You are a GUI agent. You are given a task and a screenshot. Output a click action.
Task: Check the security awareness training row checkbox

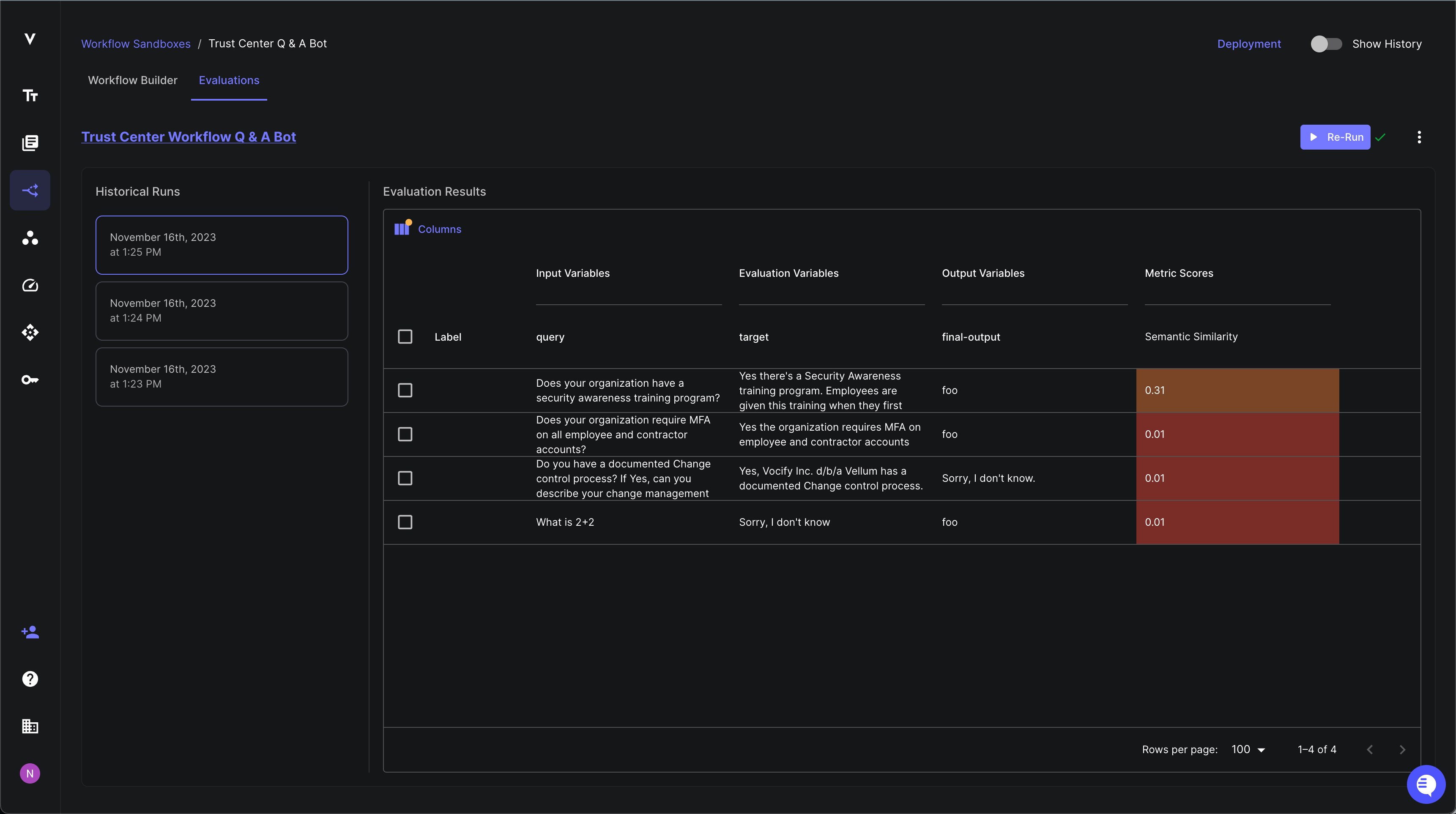pyautogui.click(x=405, y=391)
